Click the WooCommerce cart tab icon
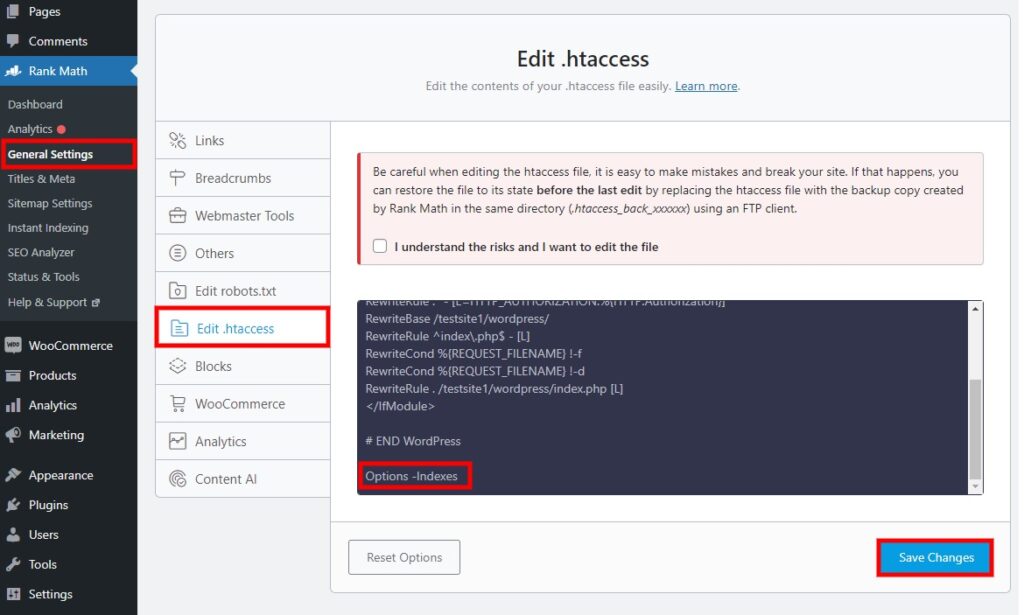 178,403
